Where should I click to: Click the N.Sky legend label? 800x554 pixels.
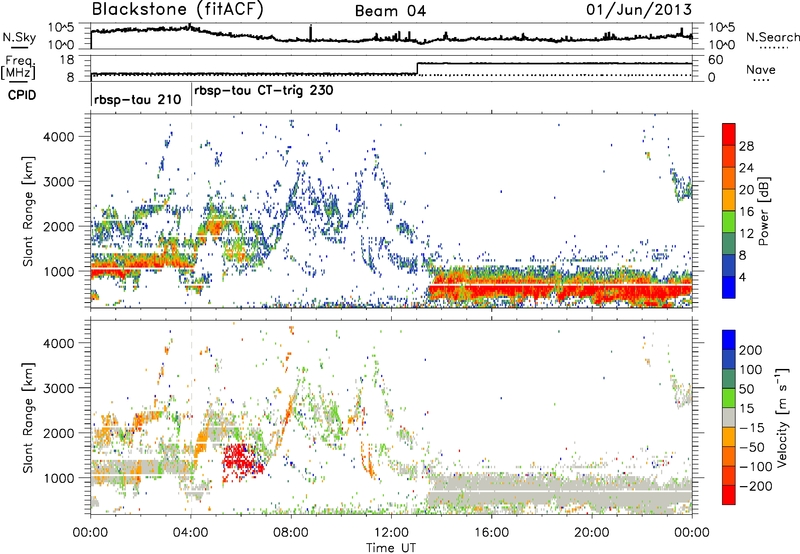tap(19, 37)
